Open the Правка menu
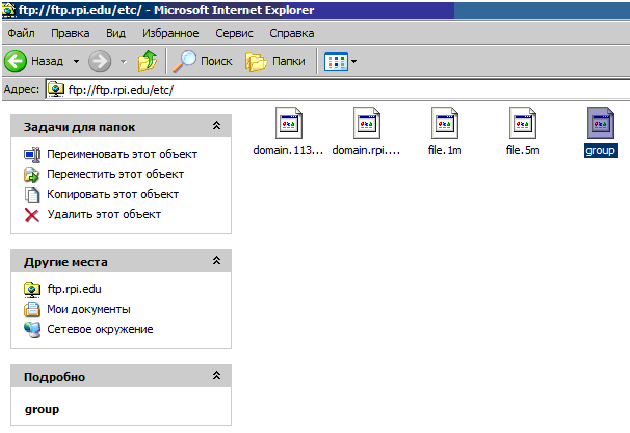Screen dimensions: 630x433 (x=70, y=33)
